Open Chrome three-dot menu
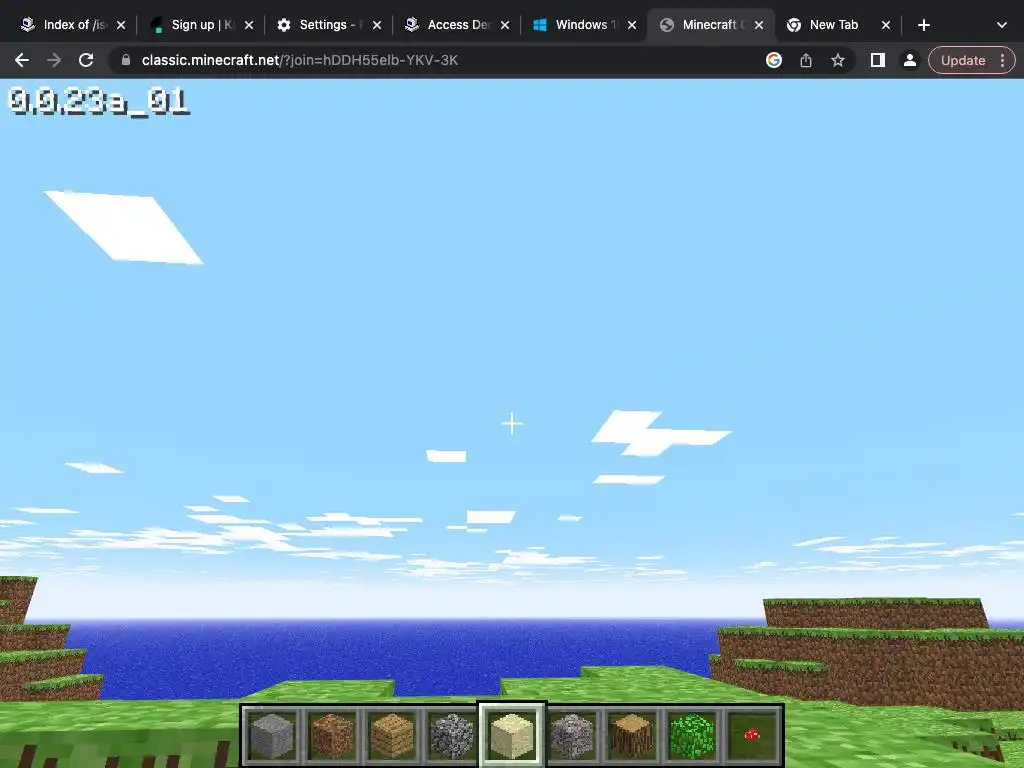Screen dimensions: 1024x768 point(1002,60)
